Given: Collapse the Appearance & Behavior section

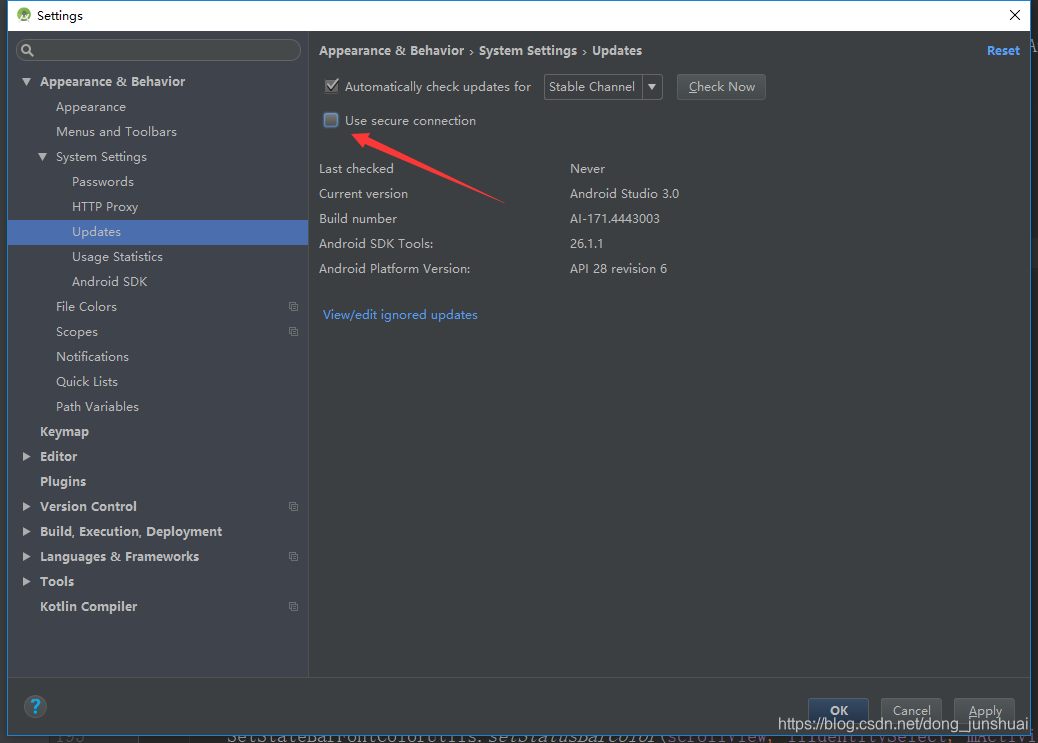Looking at the screenshot, I should 26,81.
